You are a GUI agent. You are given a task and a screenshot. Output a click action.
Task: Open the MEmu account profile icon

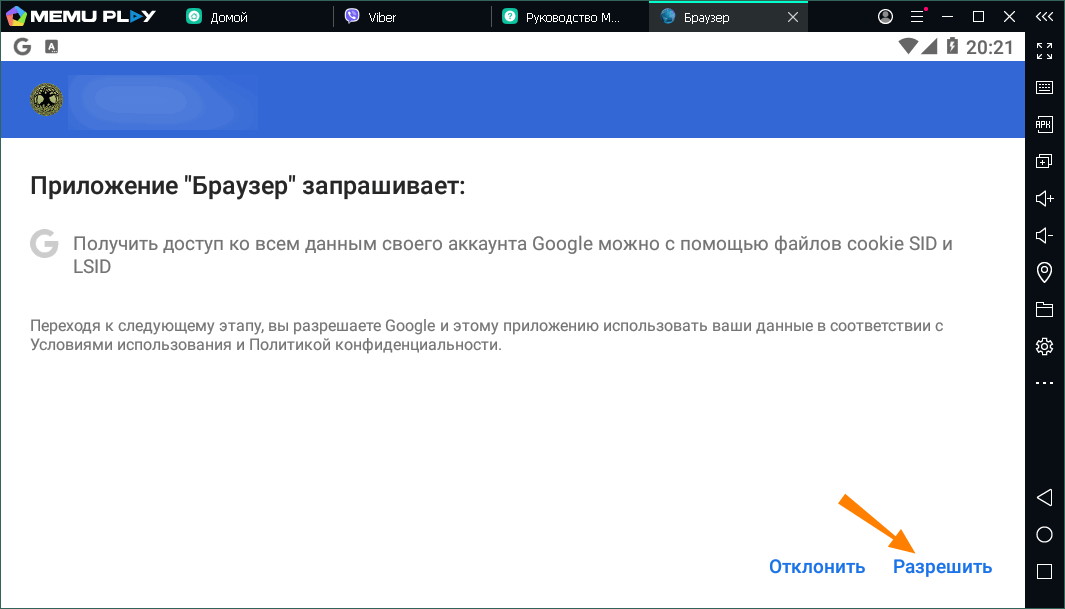pyautogui.click(x=885, y=16)
